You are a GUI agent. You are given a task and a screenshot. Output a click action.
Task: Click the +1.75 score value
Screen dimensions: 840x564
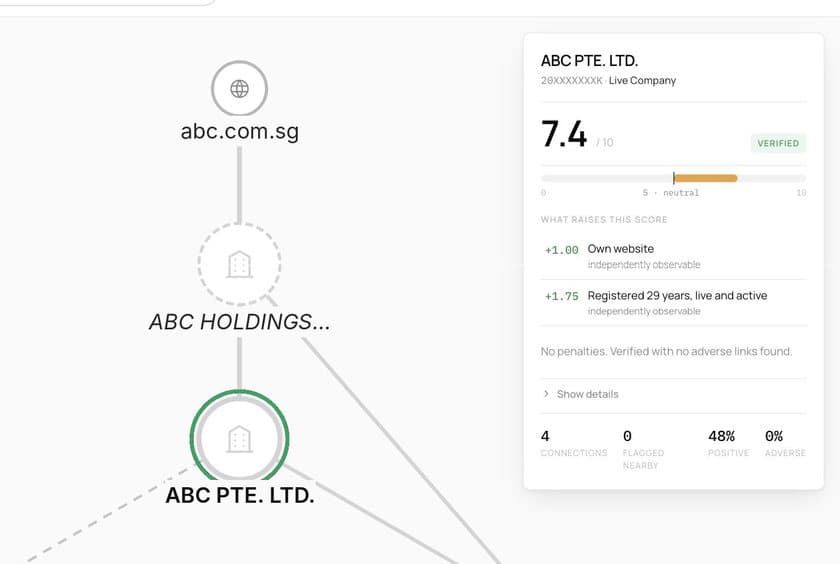pos(561,296)
